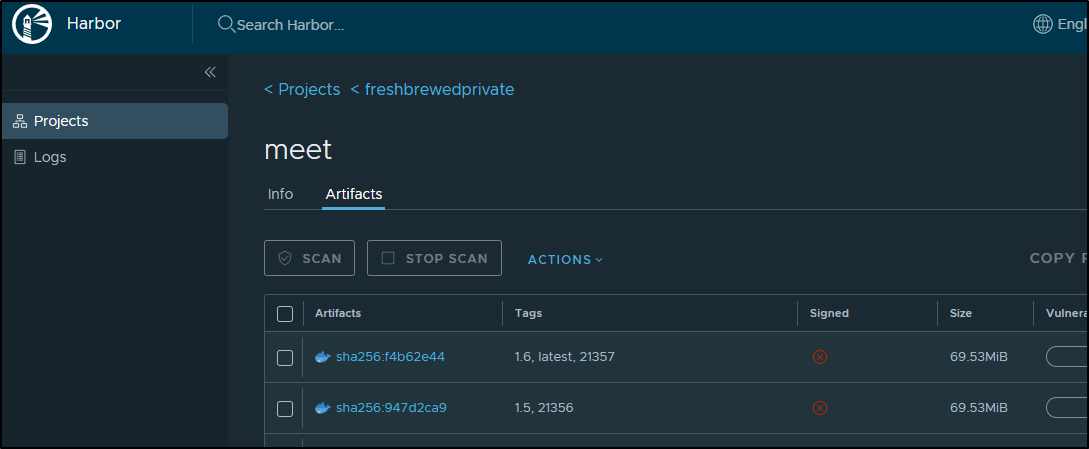Open artifact sha256:f4b62e44
The height and width of the screenshot is (449, 1089).
click(x=390, y=357)
